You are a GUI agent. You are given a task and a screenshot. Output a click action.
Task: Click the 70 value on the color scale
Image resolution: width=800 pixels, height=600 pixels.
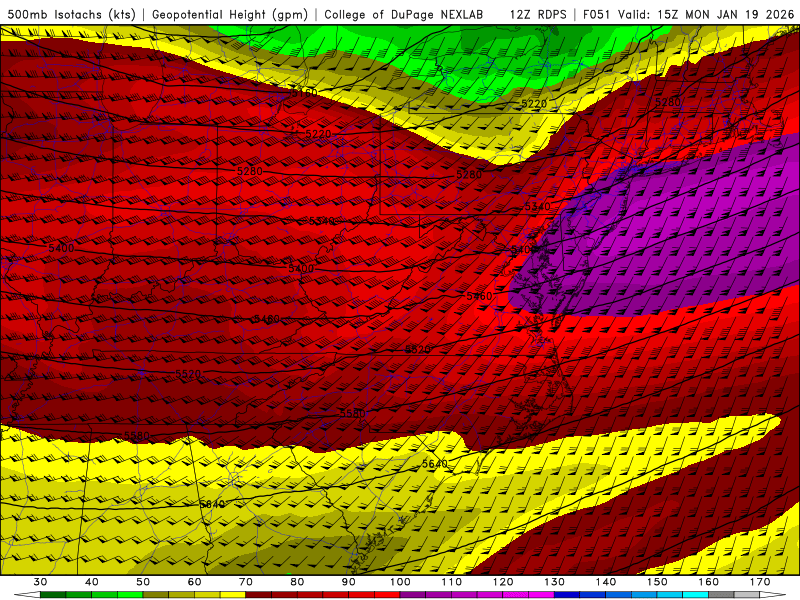point(246,582)
